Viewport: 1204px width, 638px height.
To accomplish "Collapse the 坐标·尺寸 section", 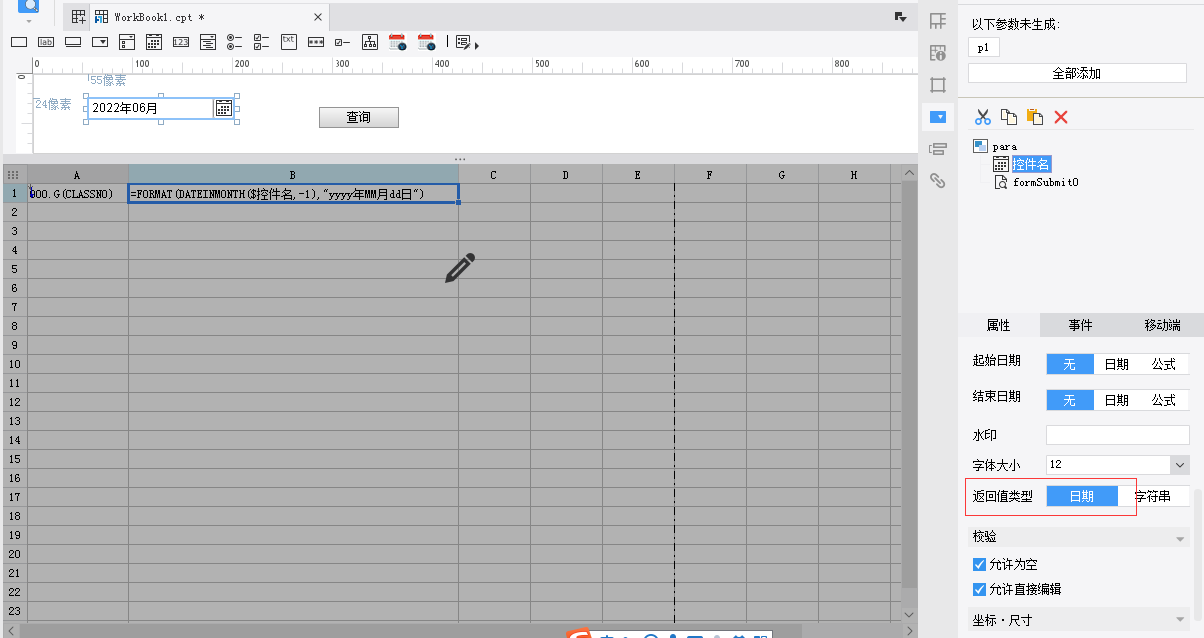I will (x=1181, y=621).
